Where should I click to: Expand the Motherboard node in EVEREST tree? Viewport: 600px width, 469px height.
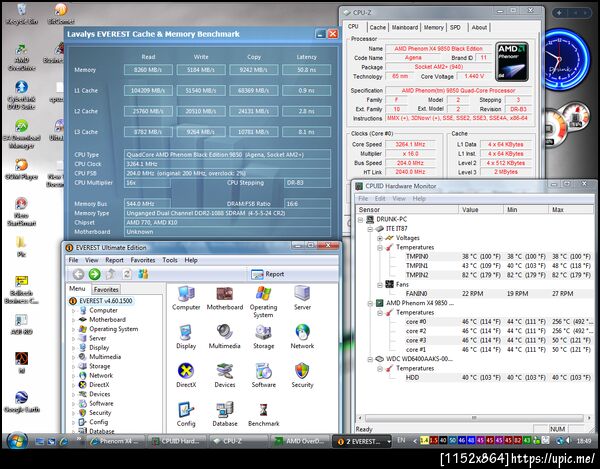(73, 320)
